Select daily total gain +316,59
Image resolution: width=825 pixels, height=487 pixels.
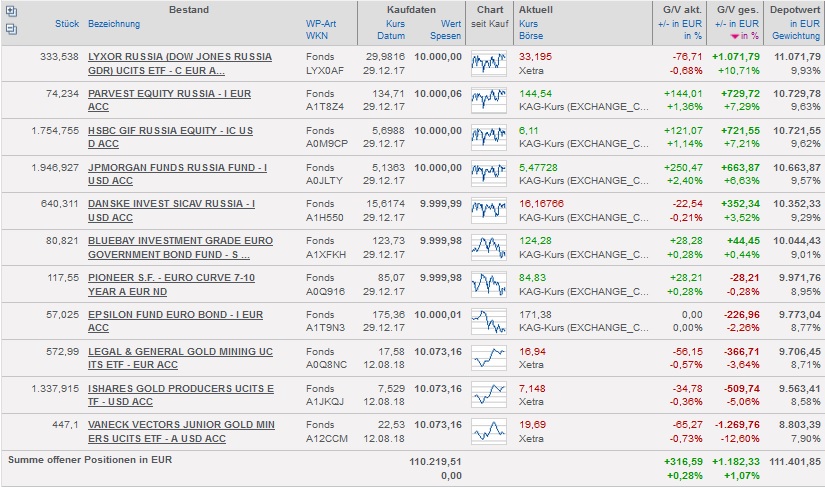[683, 461]
